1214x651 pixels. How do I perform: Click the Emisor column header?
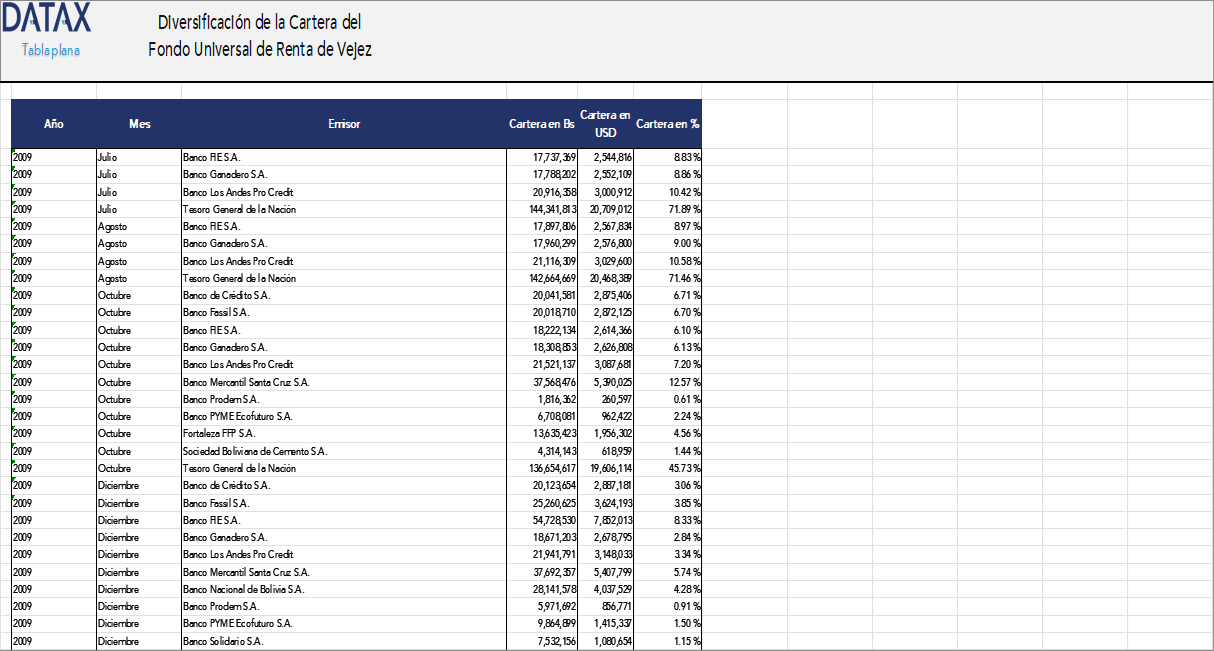click(344, 124)
